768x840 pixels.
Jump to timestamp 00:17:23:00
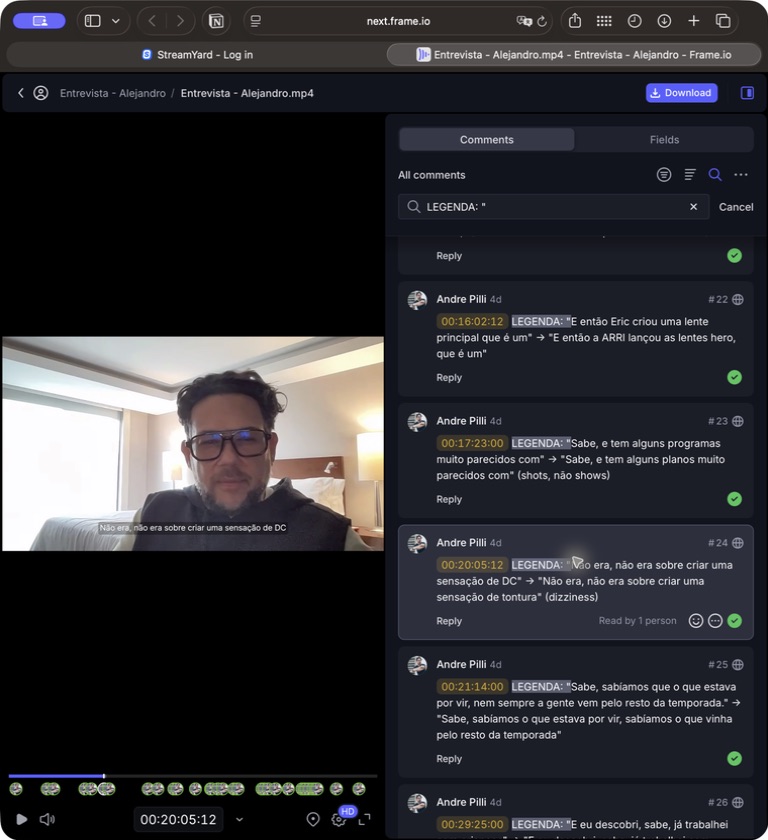click(x=472, y=443)
